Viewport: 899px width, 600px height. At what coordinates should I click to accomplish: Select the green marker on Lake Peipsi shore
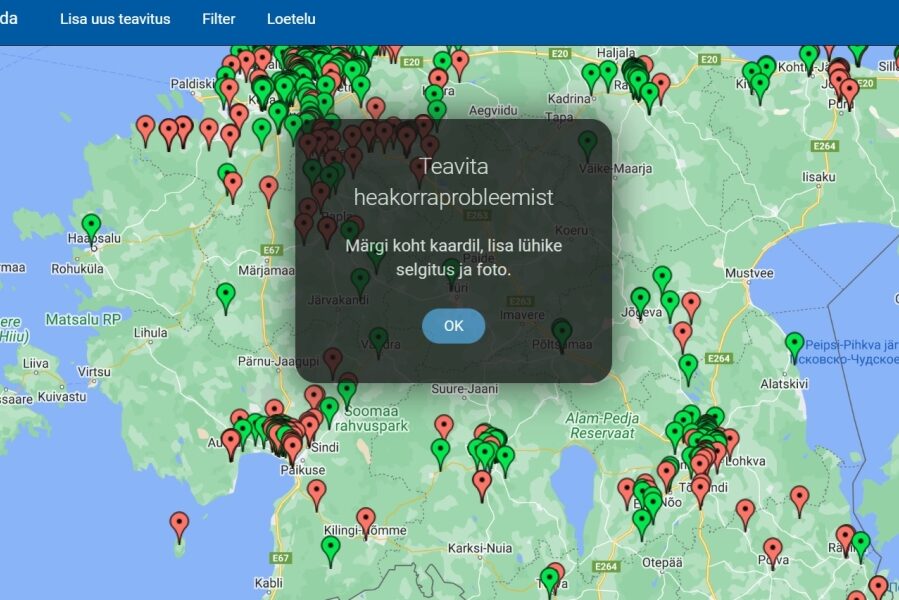(794, 344)
